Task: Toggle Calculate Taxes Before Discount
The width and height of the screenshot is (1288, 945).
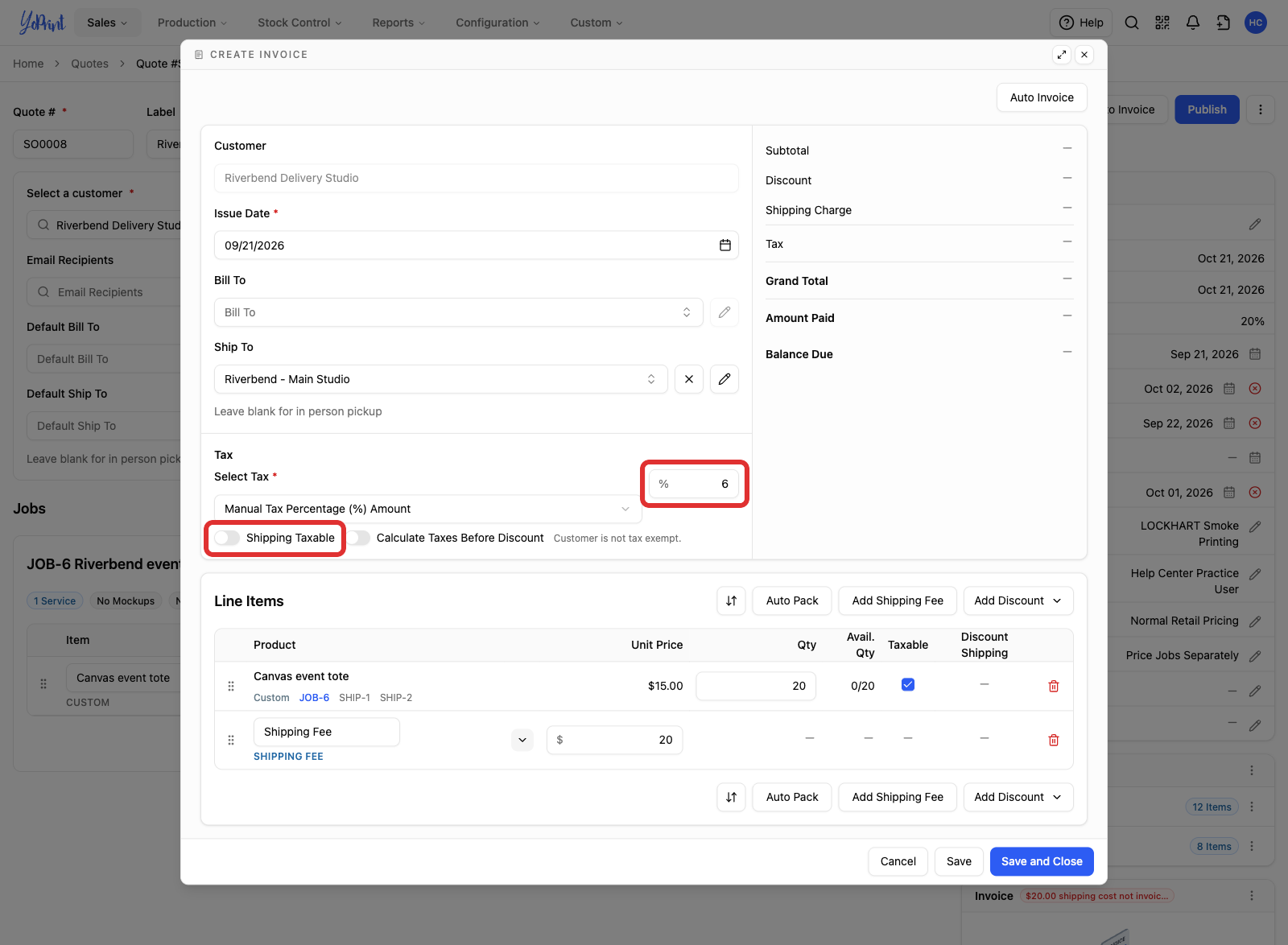Action: pyautogui.click(x=358, y=538)
